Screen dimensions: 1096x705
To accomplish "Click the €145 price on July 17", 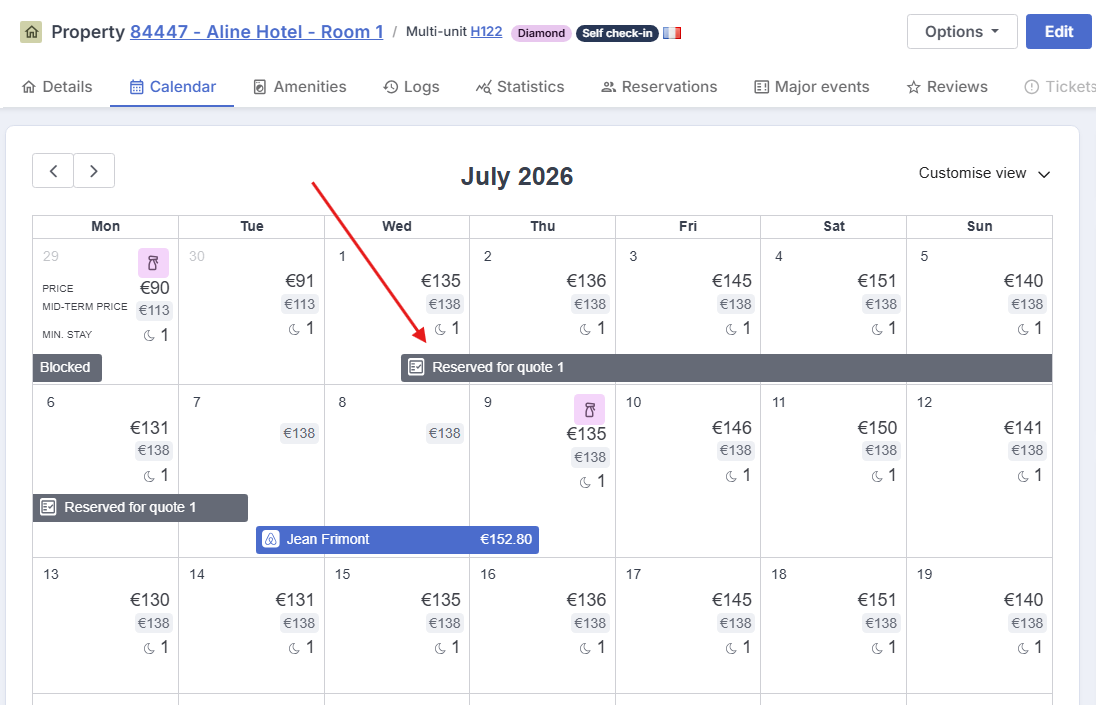I will pyautogui.click(x=731, y=599).
